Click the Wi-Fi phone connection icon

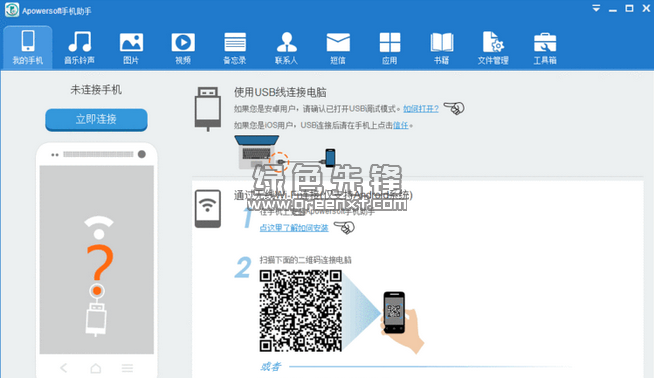point(208,209)
